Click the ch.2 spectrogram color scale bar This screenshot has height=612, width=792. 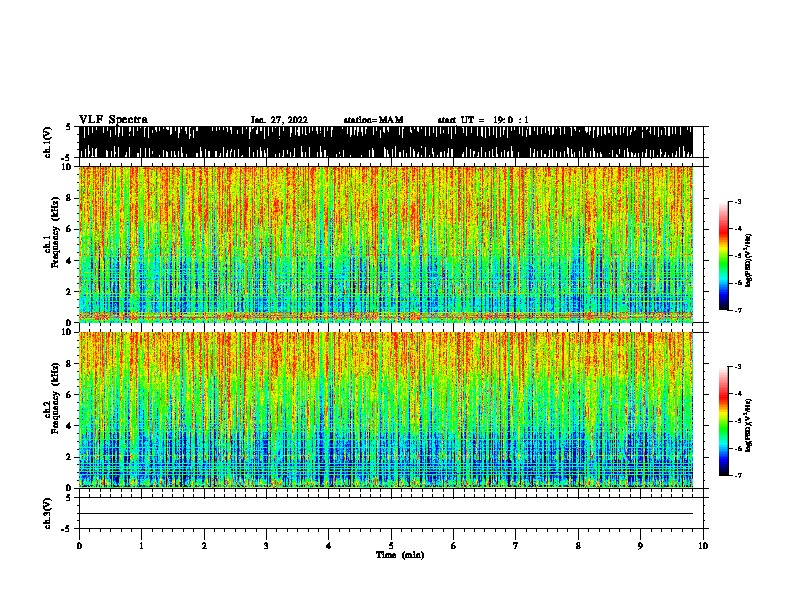723,421
